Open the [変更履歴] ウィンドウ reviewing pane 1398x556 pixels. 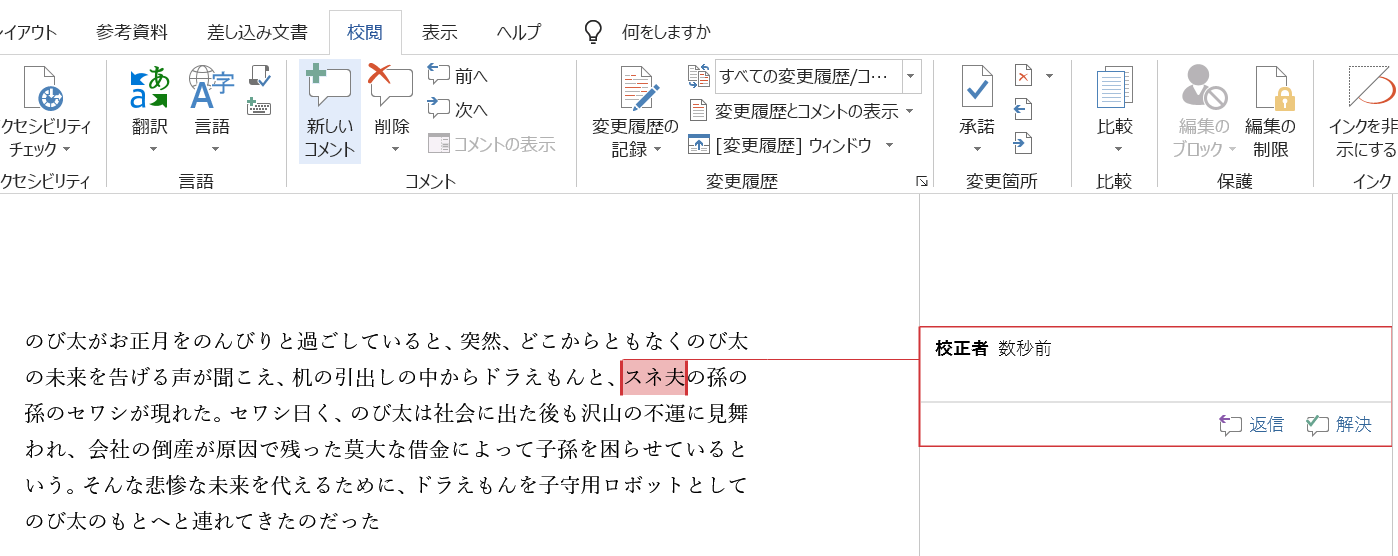pos(783,145)
